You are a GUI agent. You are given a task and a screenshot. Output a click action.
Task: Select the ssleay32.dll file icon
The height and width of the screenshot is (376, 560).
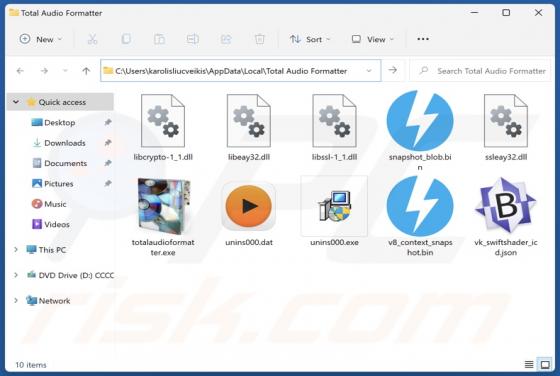(x=506, y=121)
